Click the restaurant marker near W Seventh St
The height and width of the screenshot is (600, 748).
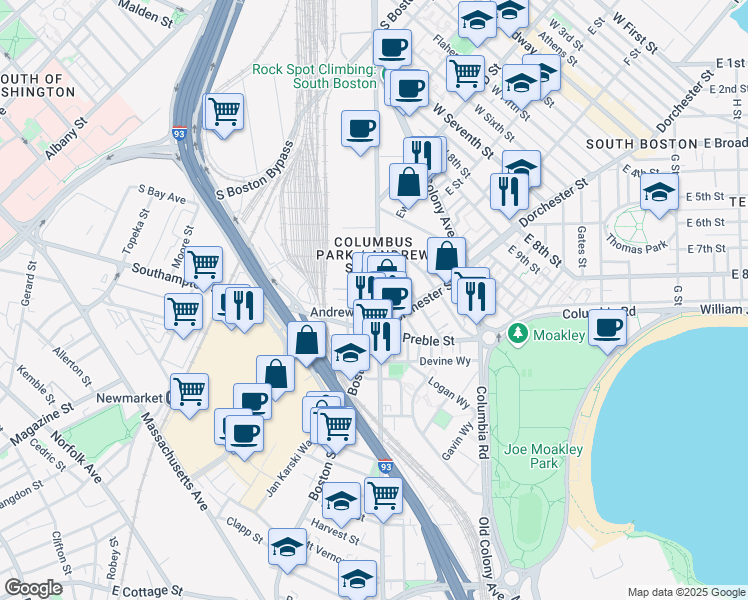(422, 156)
